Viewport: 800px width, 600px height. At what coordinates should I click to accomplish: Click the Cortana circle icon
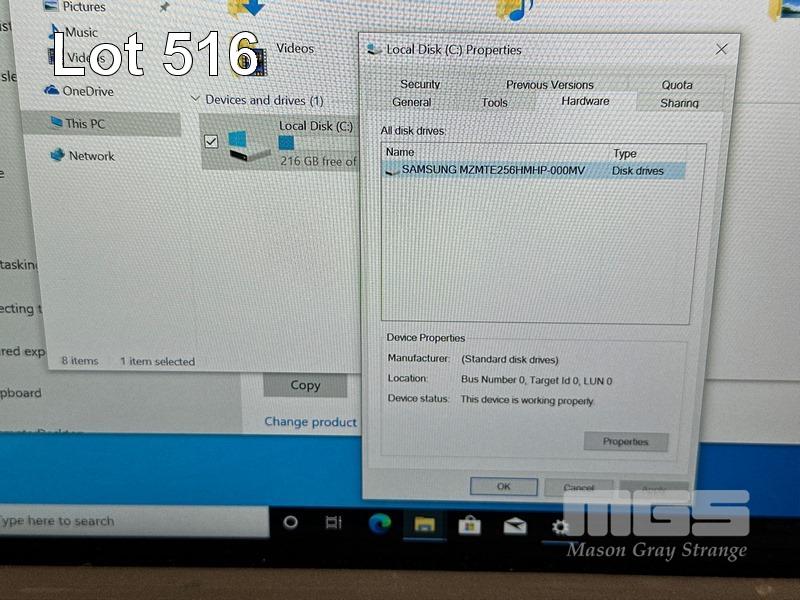(291, 522)
